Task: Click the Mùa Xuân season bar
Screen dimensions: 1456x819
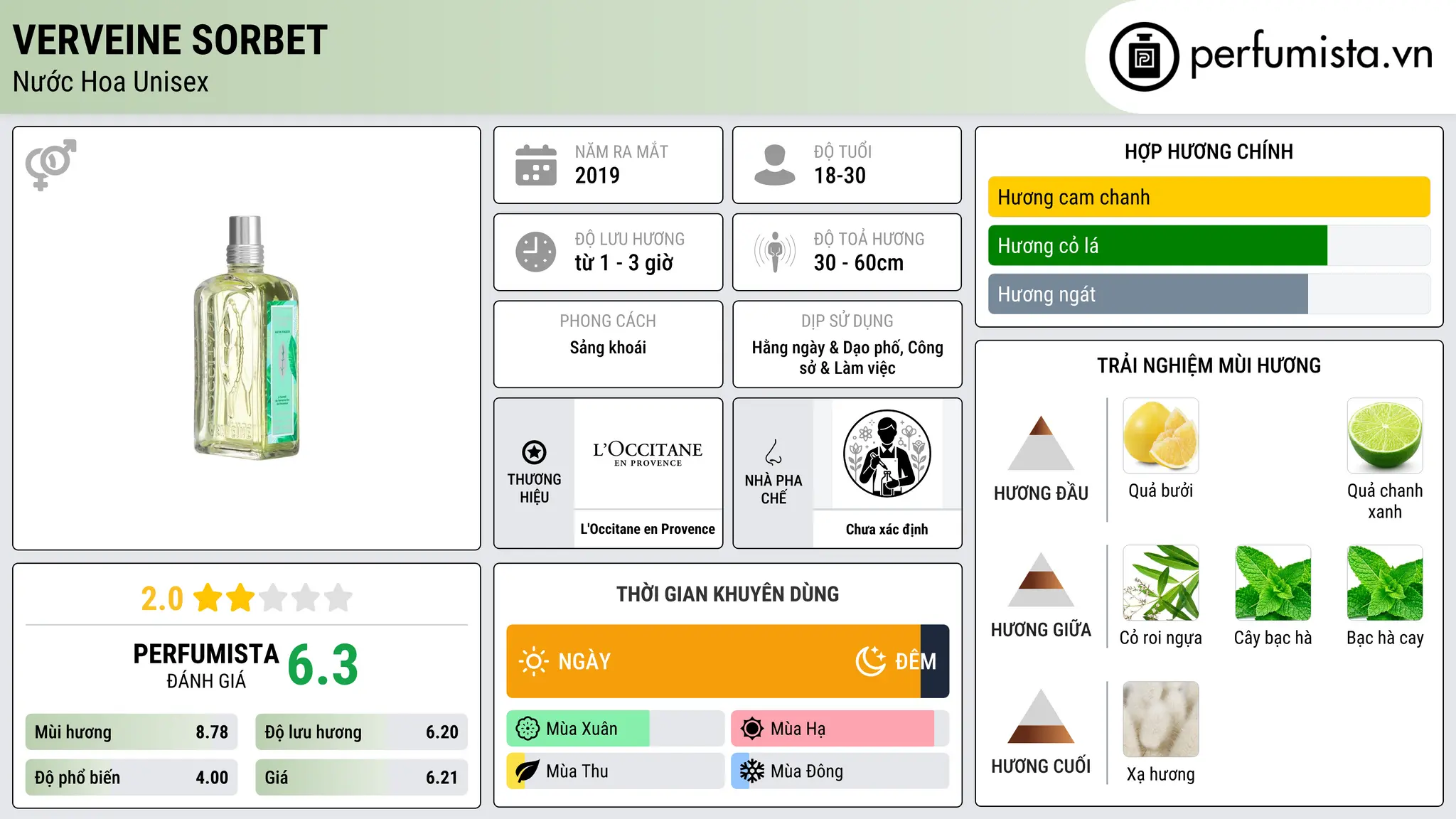Action: (x=615, y=729)
